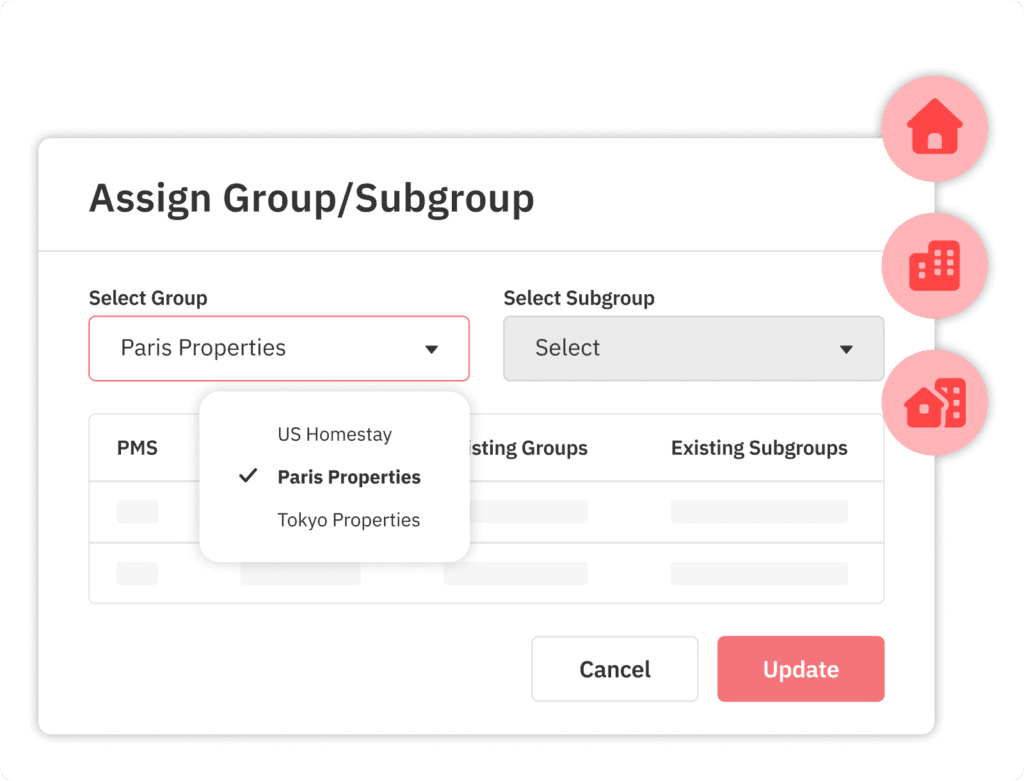Click the house-with-building combo icon

pos(934,403)
